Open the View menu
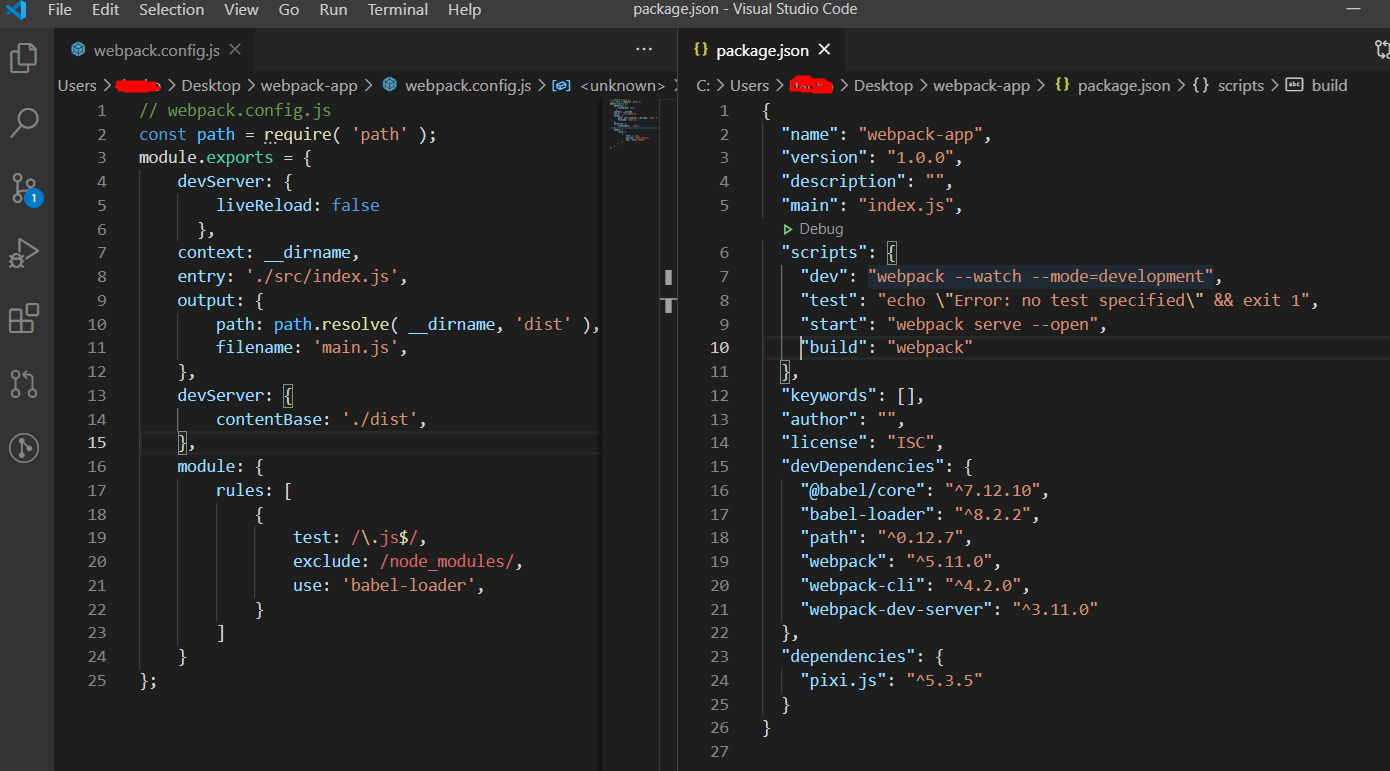Image resolution: width=1390 pixels, height=771 pixels. click(x=241, y=10)
